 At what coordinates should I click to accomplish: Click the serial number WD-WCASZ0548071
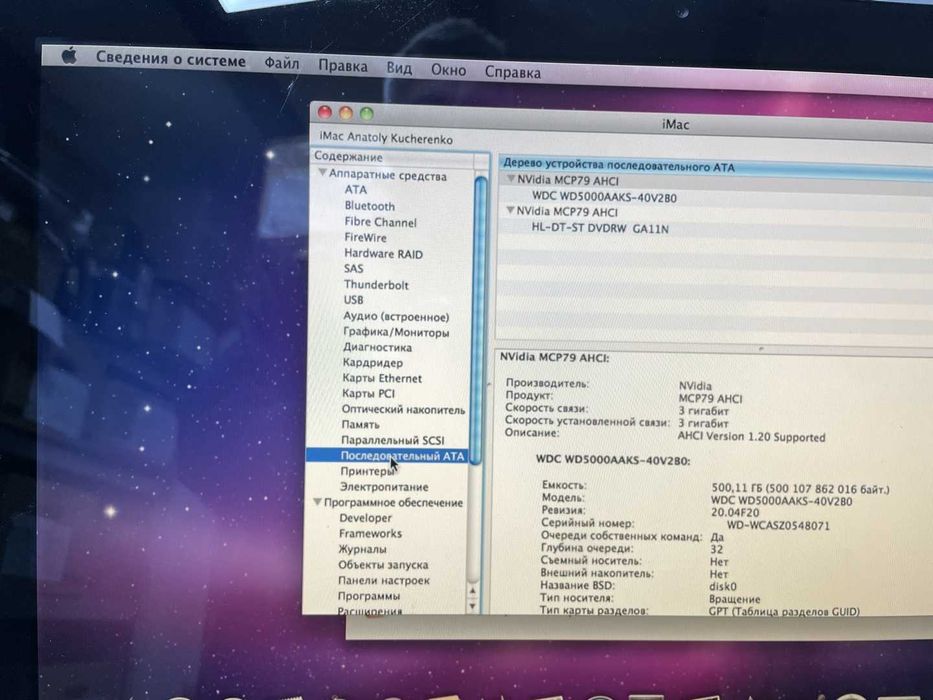(x=778, y=526)
